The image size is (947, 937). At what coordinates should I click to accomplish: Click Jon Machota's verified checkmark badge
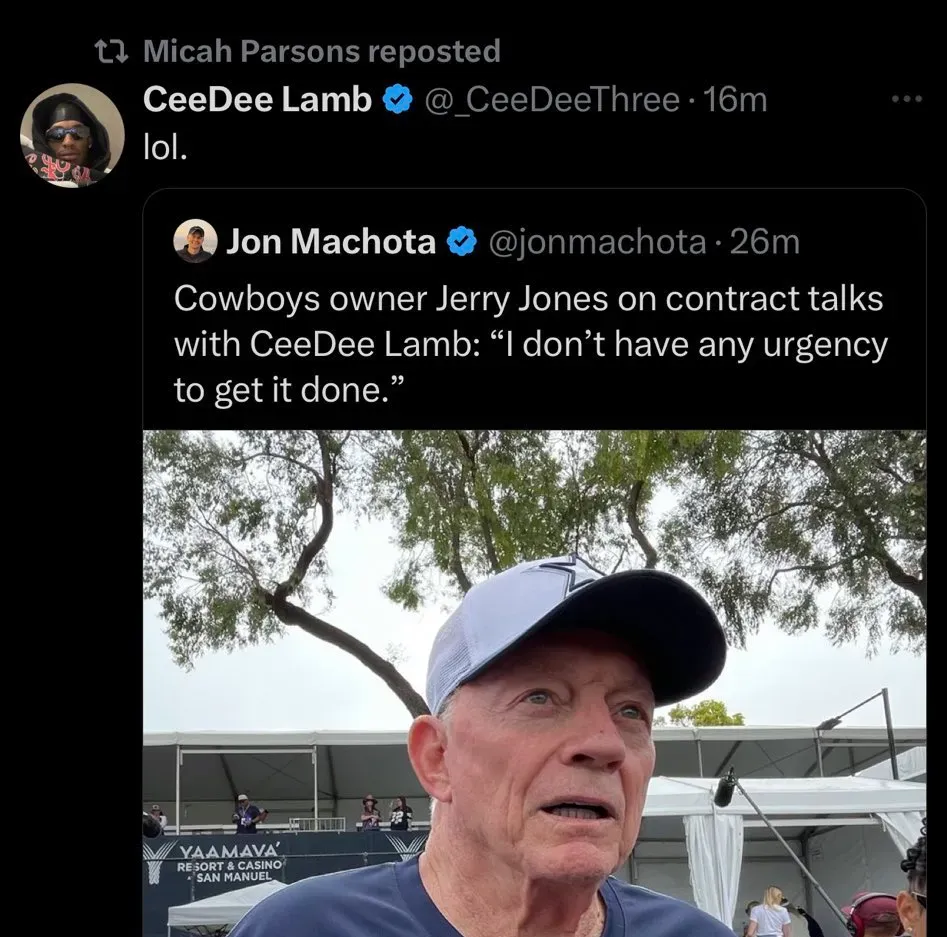[463, 240]
